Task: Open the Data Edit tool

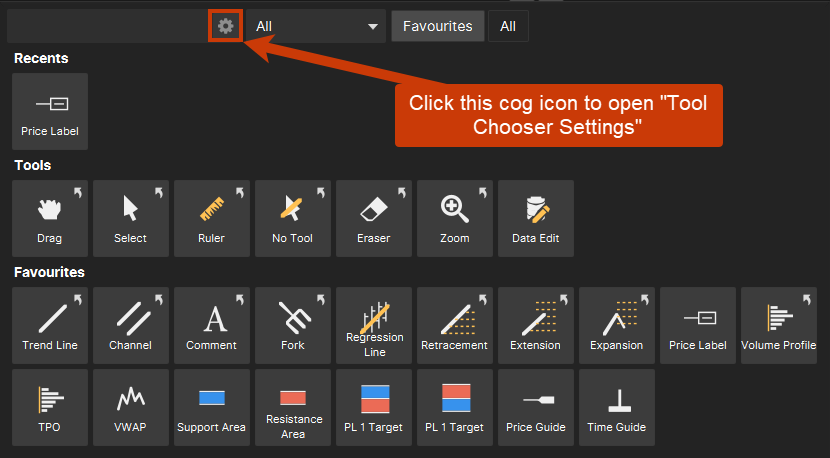Action: coord(535,218)
